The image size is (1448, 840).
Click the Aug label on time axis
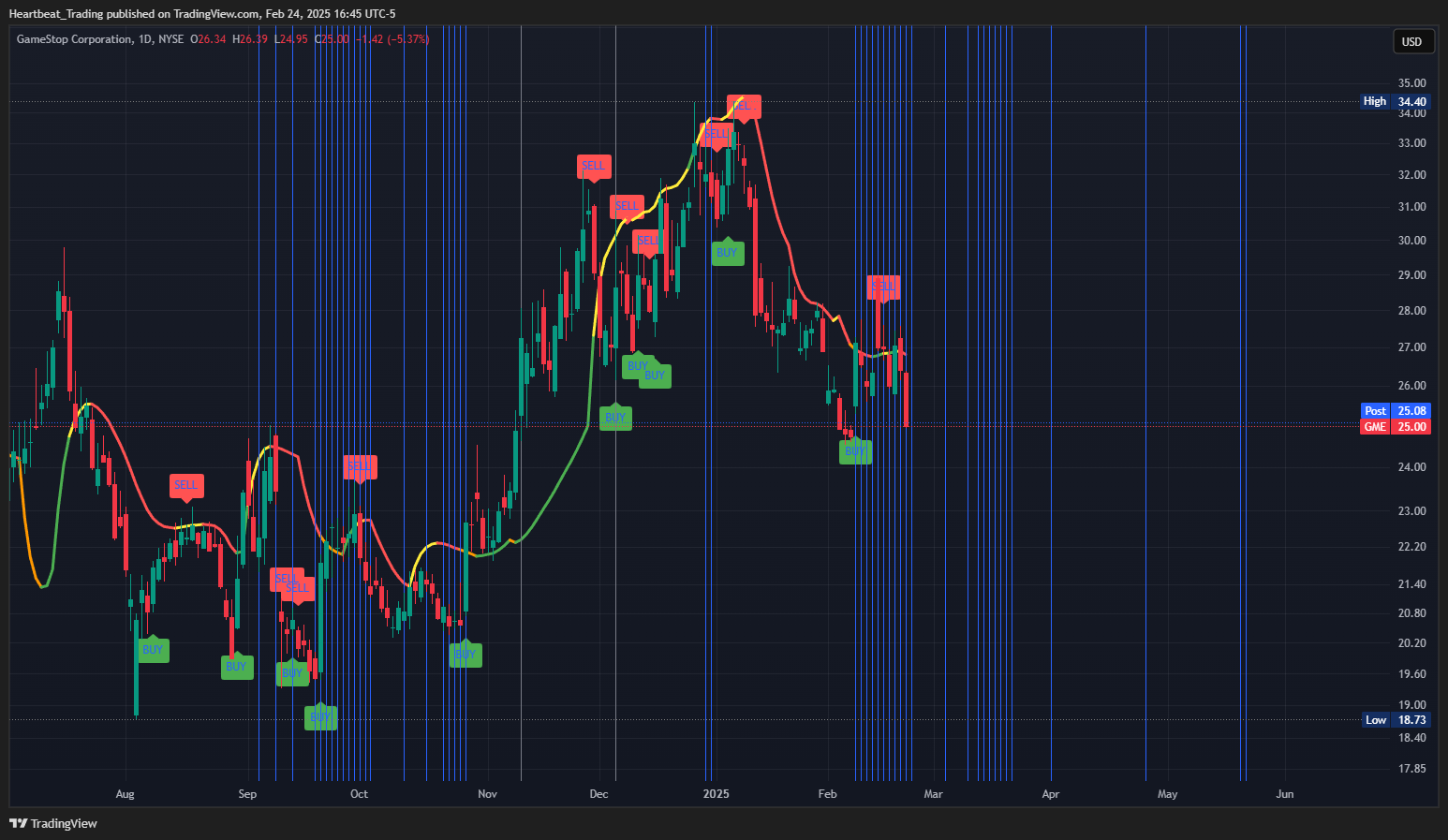coord(125,794)
